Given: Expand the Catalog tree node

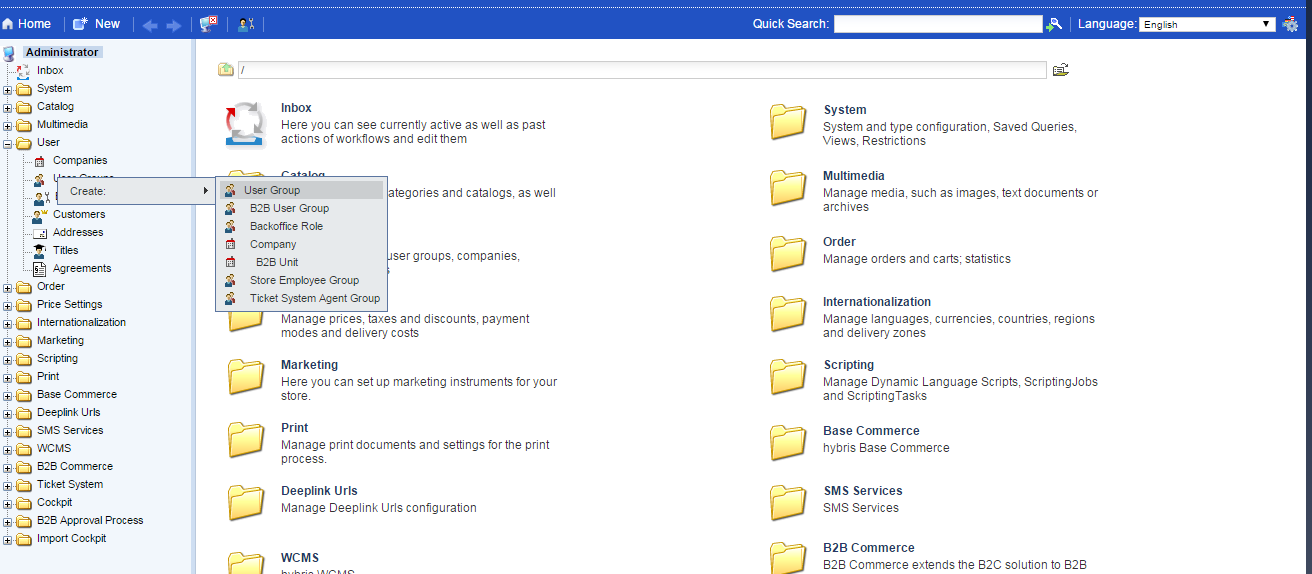Looking at the screenshot, I should tap(7, 107).
